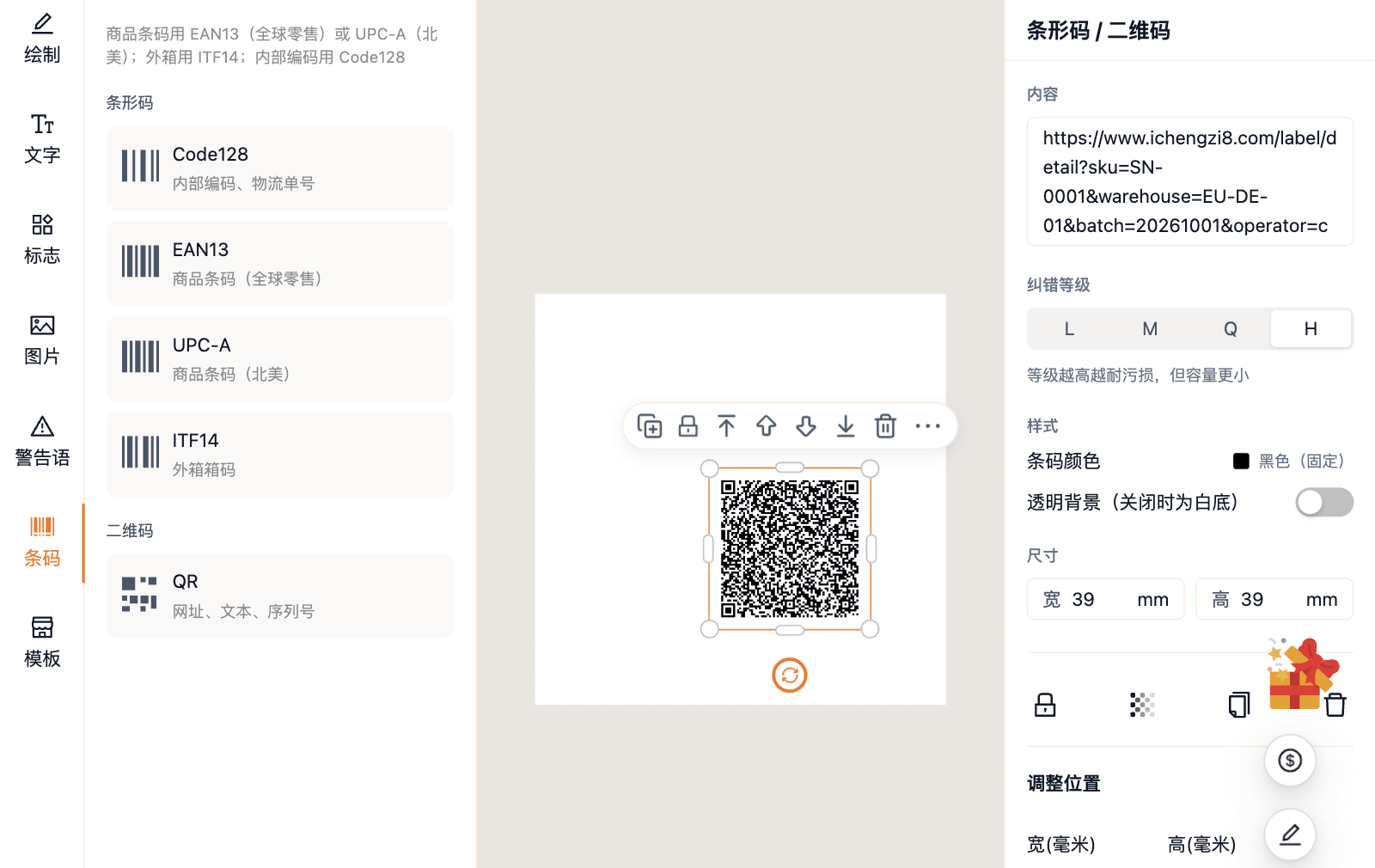Click the opacity checkerboard icon
Screen dimensions: 1375x868
coord(1142,706)
